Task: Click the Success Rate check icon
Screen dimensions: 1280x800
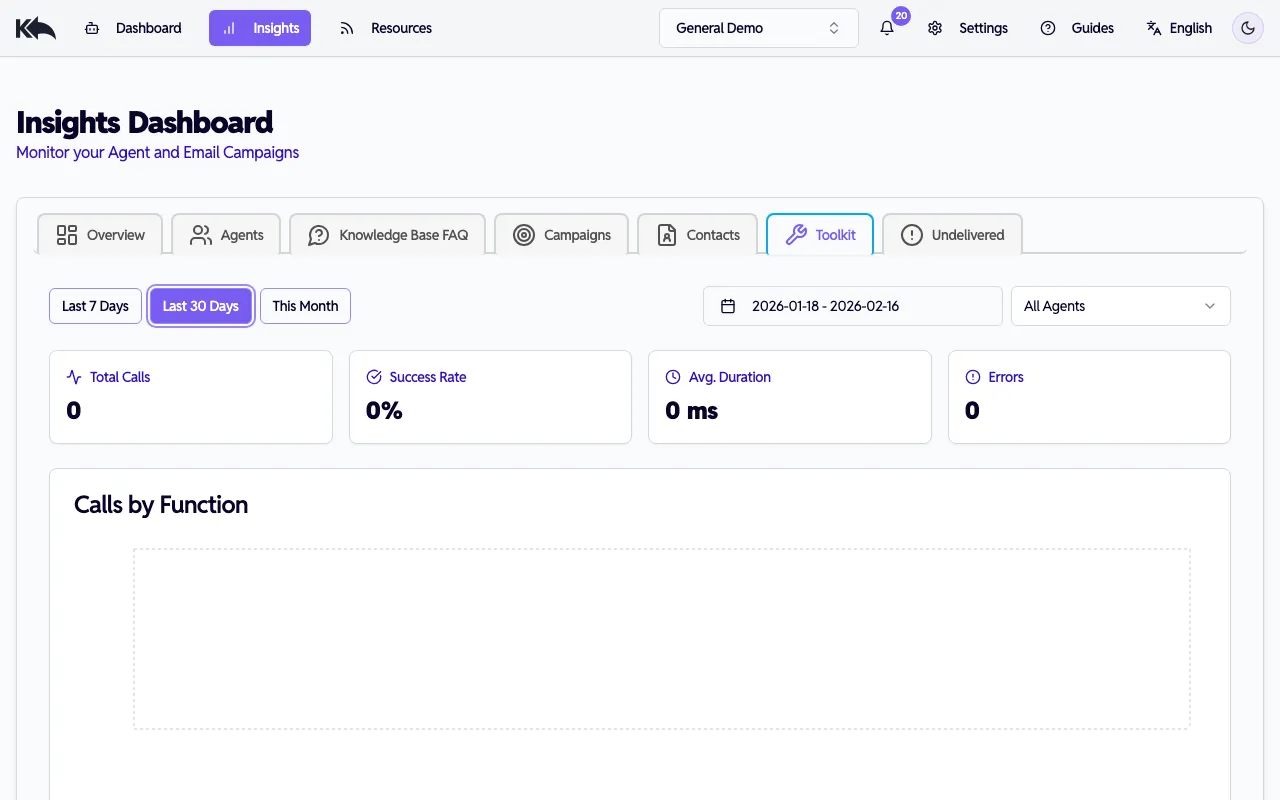Action: point(373,377)
